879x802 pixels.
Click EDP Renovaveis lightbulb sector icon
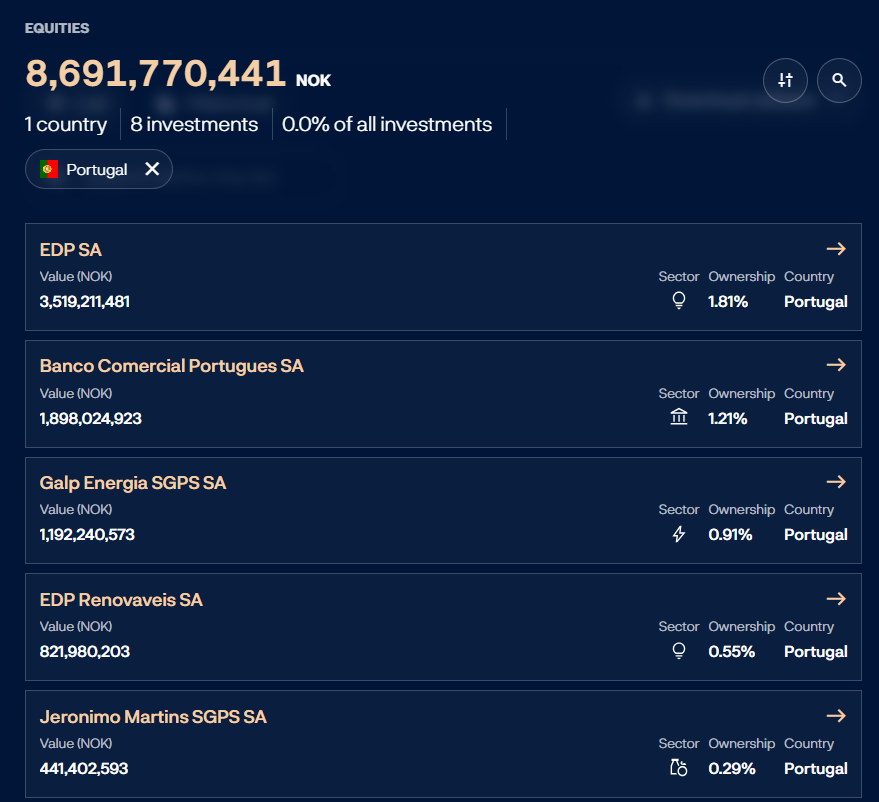coord(679,652)
